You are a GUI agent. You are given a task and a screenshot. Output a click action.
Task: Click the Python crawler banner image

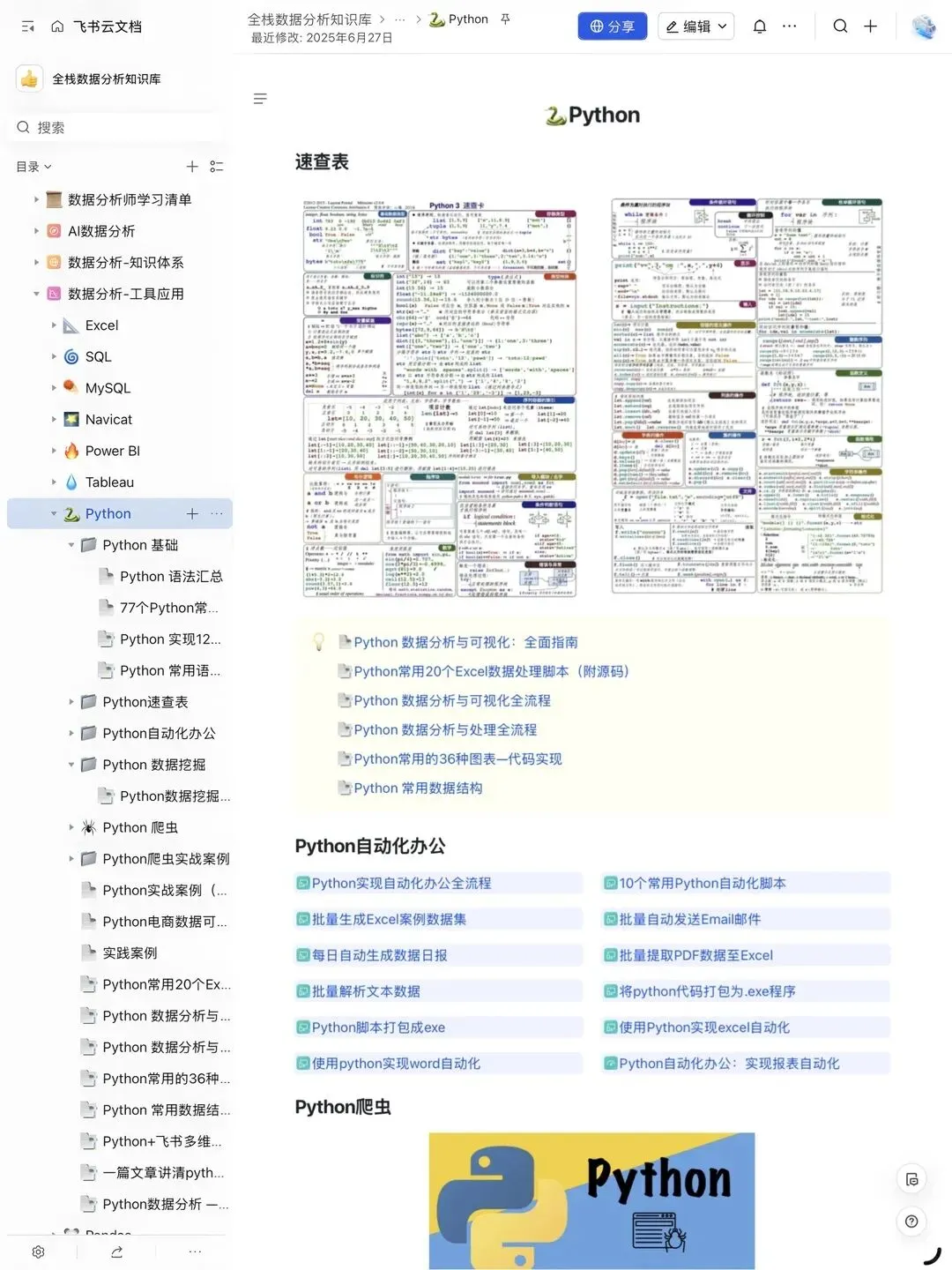pyautogui.click(x=591, y=1200)
